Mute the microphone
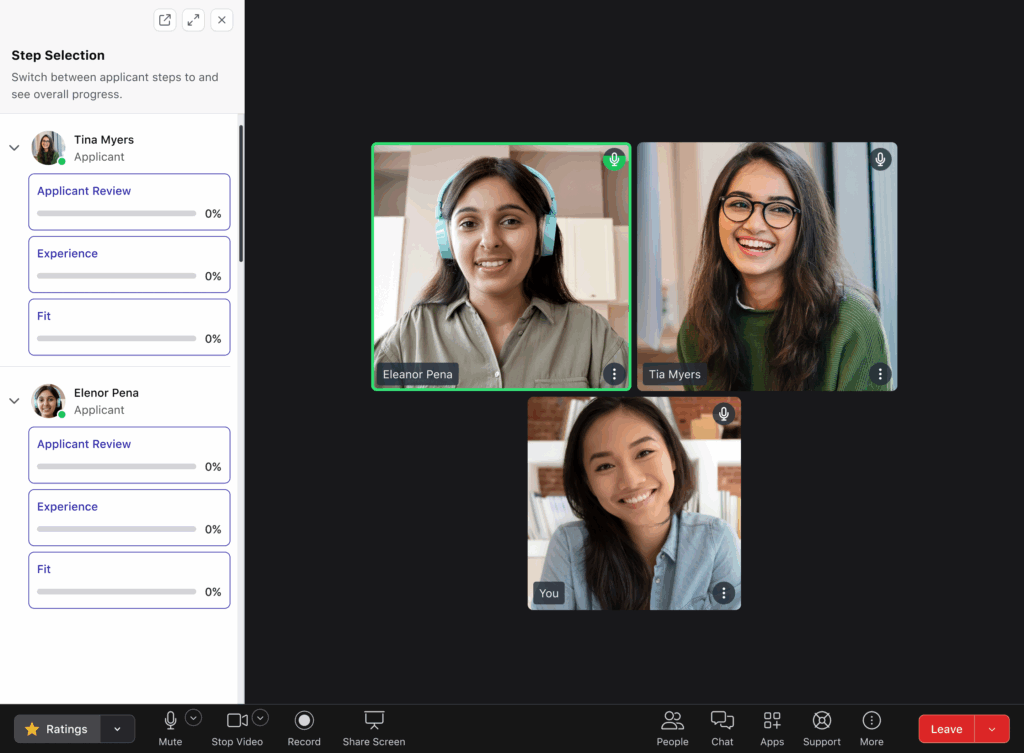1024x753 pixels. click(170, 728)
